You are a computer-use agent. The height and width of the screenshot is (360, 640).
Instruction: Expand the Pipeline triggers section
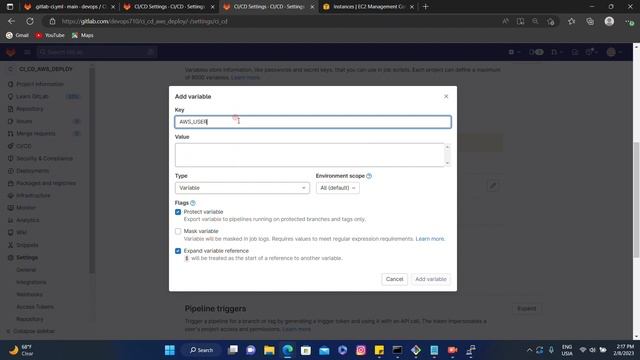(x=527, y=309)
